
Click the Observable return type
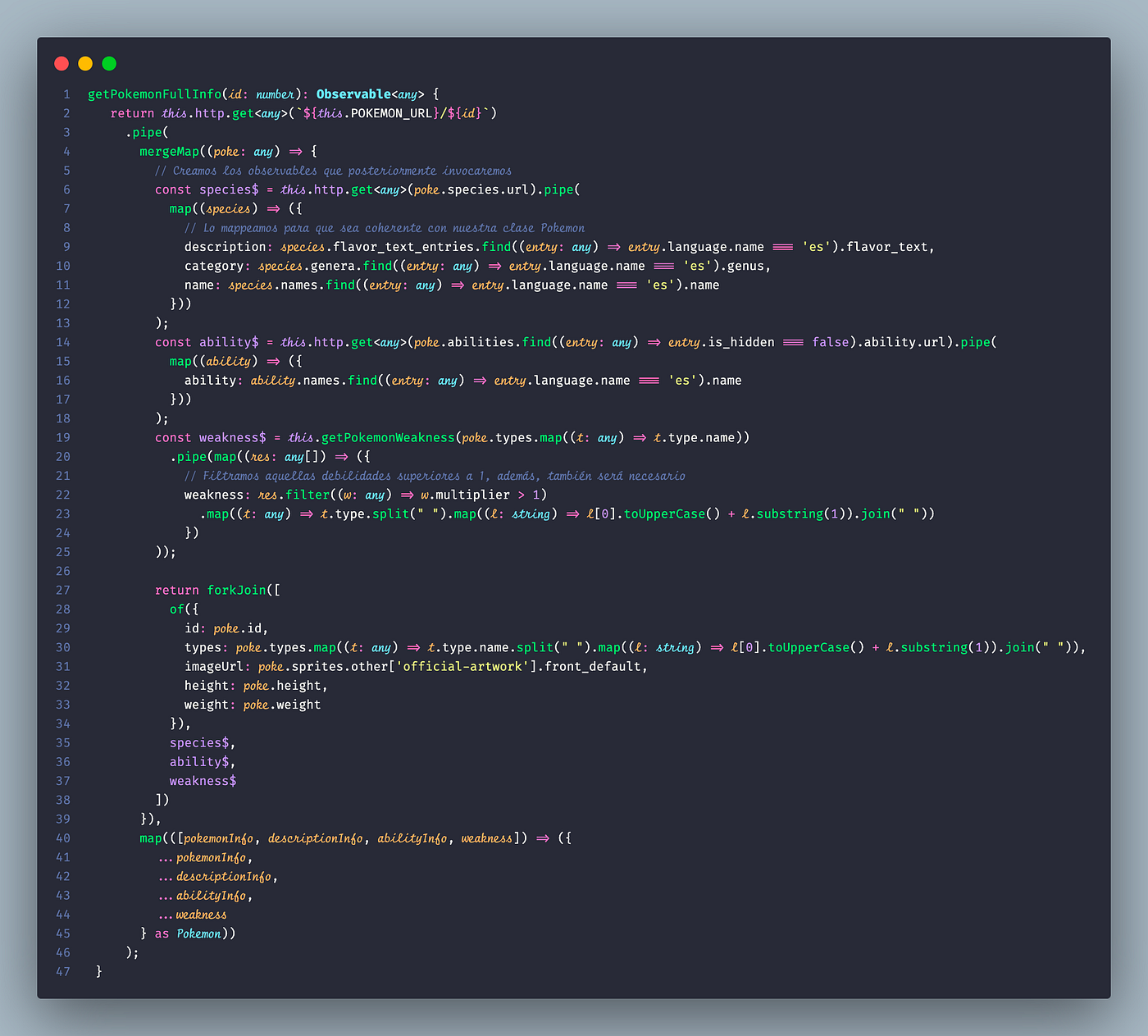click(x=353, y=94)
